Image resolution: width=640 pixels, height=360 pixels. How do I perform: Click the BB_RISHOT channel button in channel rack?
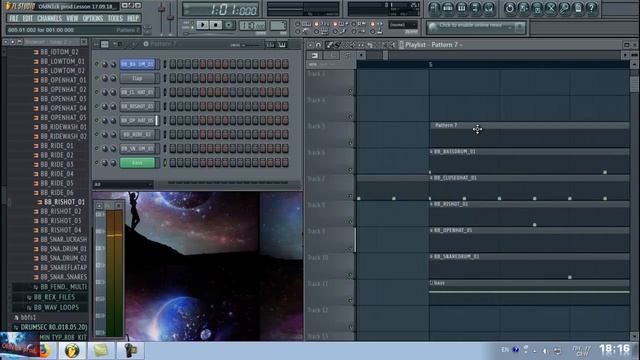[x=137, y=106]
